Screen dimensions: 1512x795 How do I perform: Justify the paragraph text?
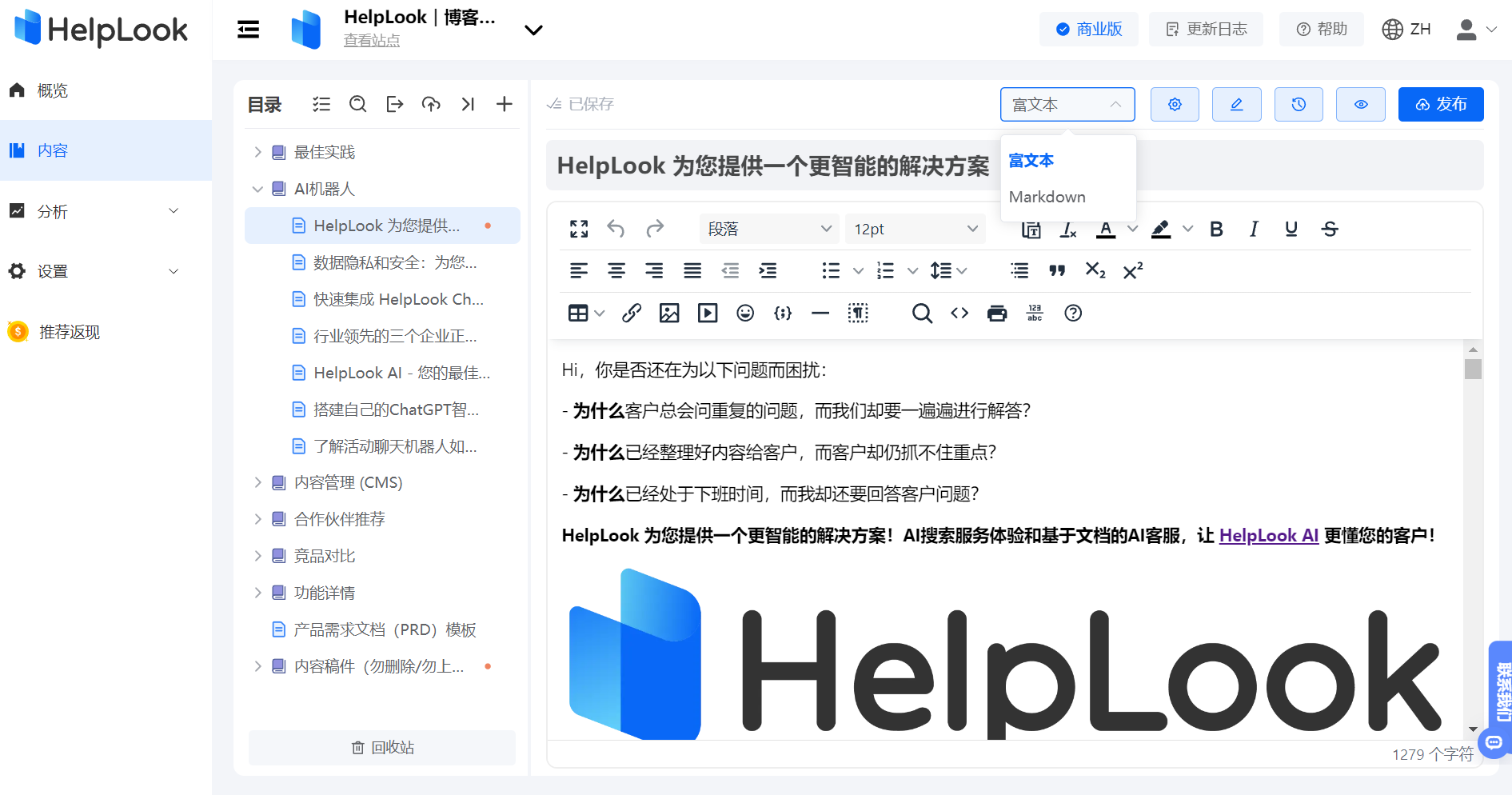(692, 271)
